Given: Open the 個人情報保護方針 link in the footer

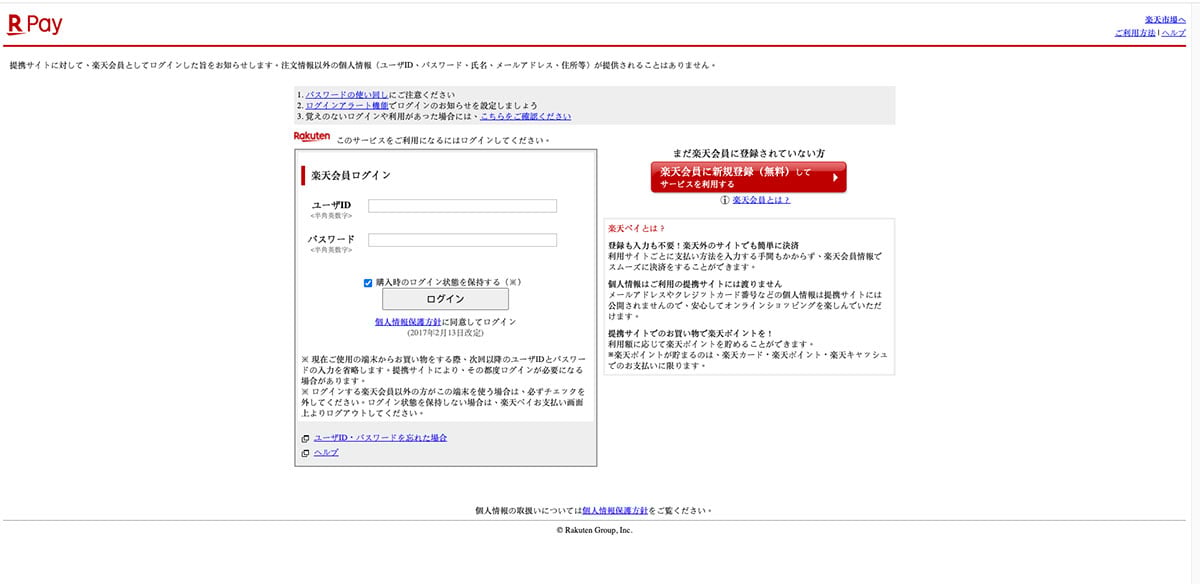Looking at the screenshot, I should [x=615, y=510].
